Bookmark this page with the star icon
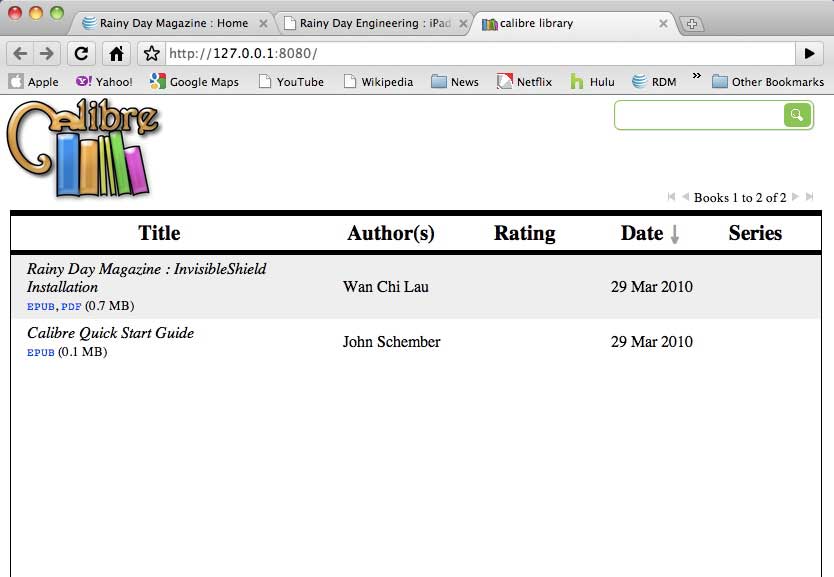The image size is (834, 577). 152,53
